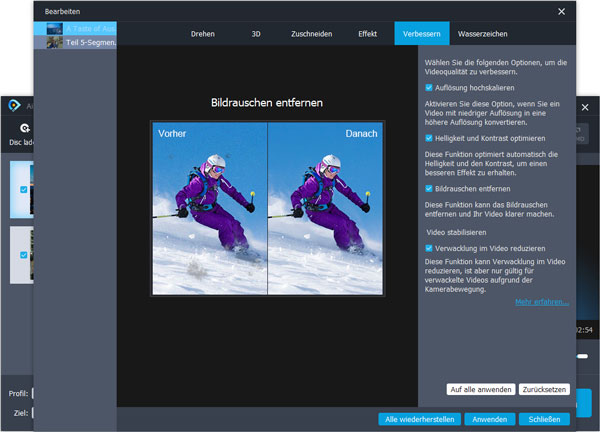Toggle second video checkbox in main window
Viewport: 600px width, 432px height.
(24, 255)
